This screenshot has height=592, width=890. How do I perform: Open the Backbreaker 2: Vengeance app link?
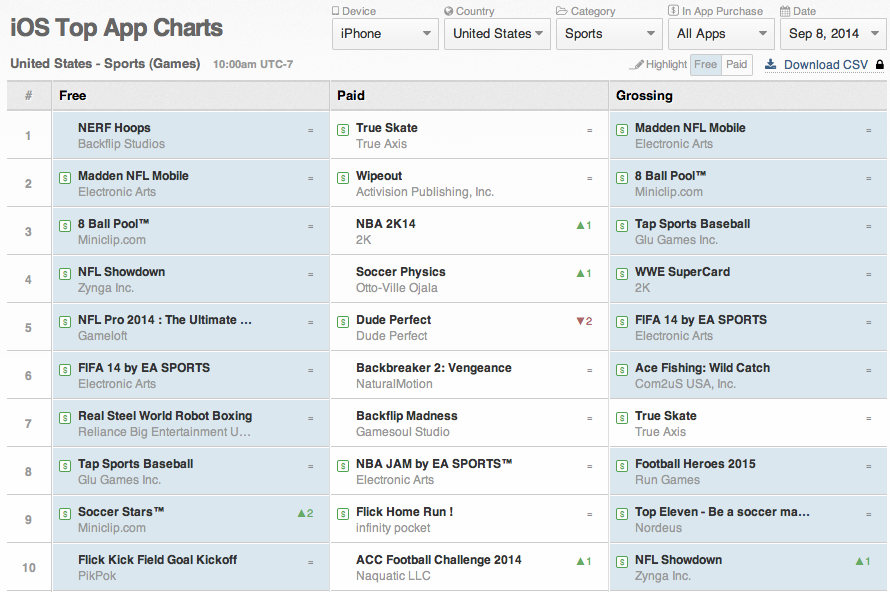pyautogui.click(x=433, y=368)
